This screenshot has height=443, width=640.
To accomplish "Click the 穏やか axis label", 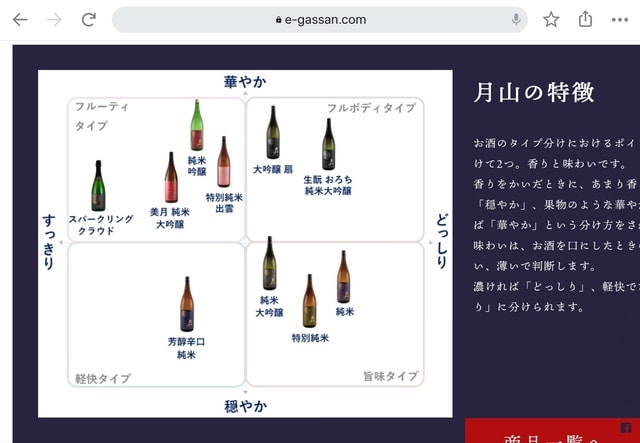I will pyautogui.click(x=245, y=406).
